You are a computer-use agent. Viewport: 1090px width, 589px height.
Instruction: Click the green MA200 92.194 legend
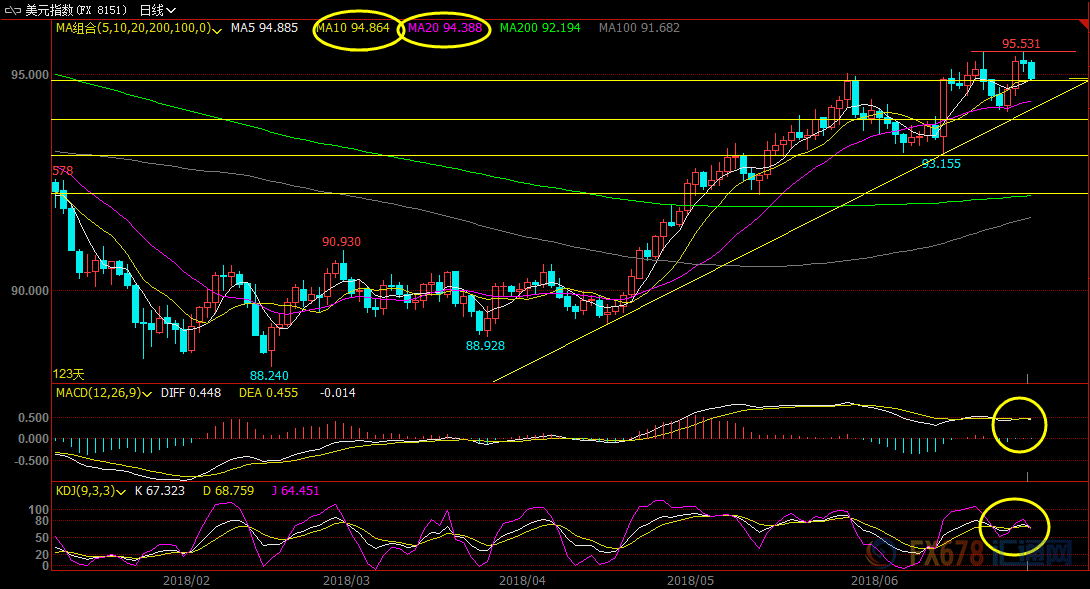point(539,28)
